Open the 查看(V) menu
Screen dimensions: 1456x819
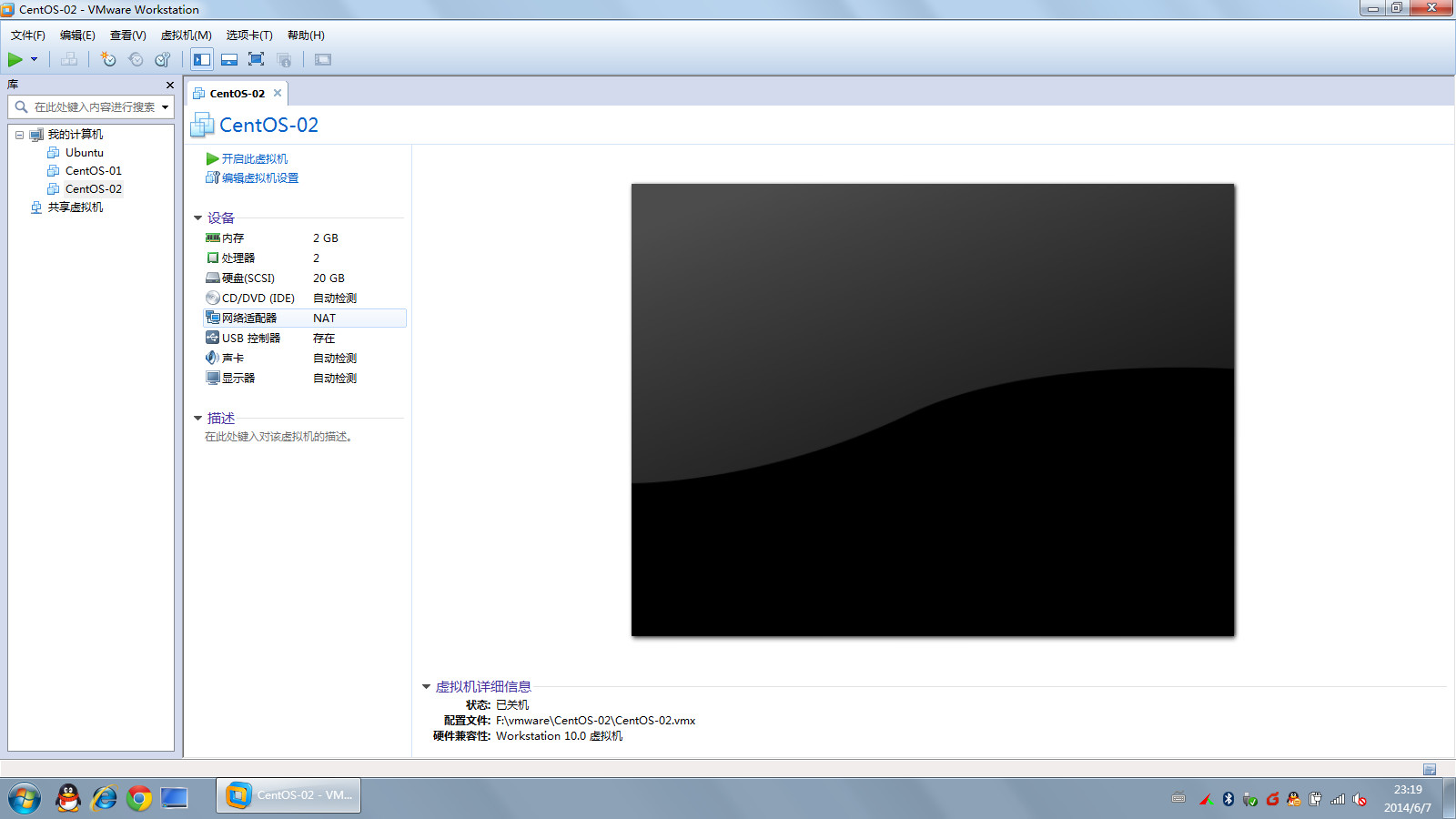coord(128,35)
